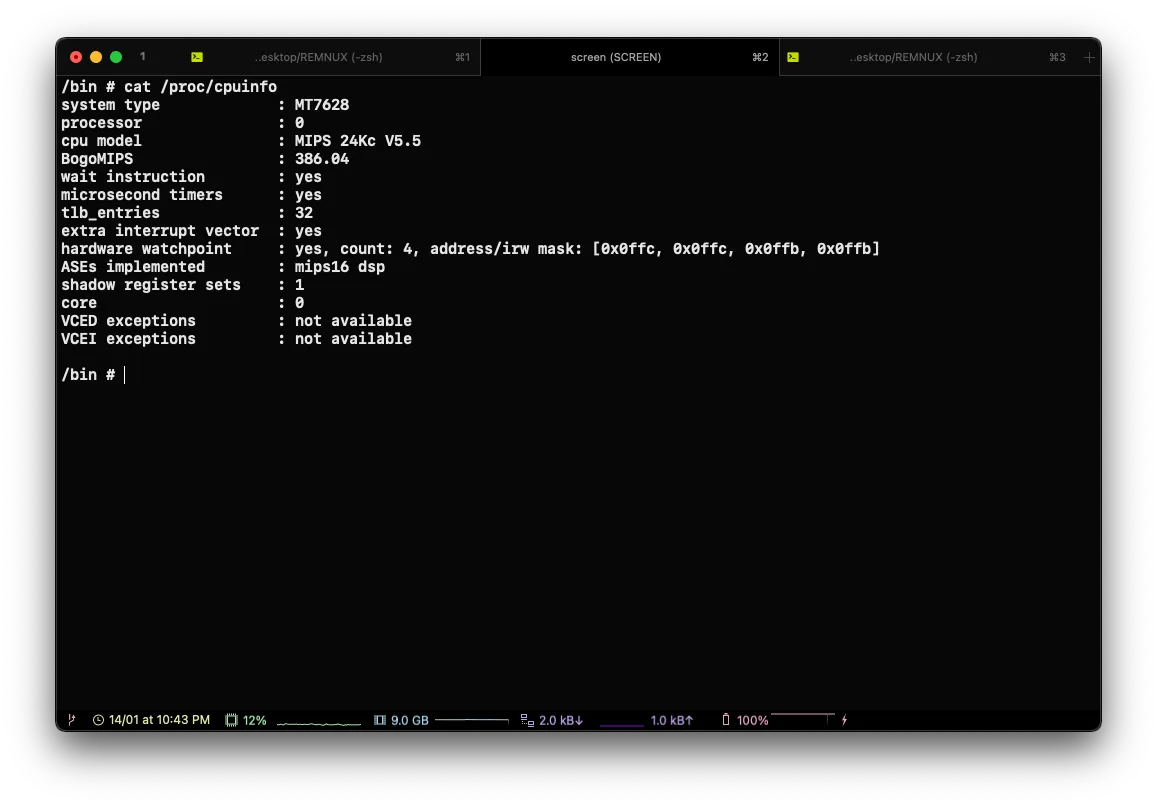Click the terminal icon on third tab
The width and height of the screenshot is (1157, 805).
(792, 57)
